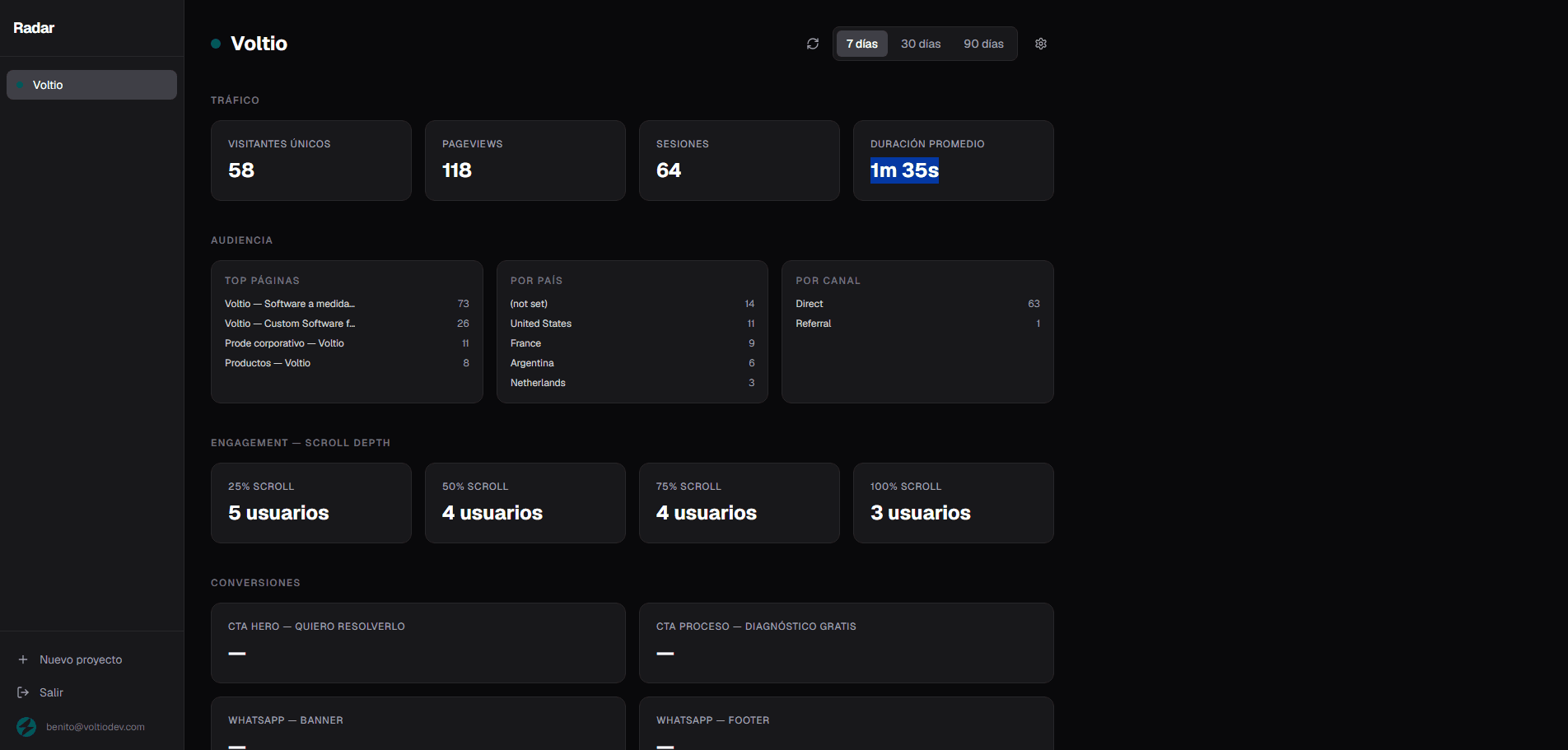The height and width of the screenshot is (750, 1568).
Task: Click the plus icon beside Nuevo proyecto
Action: [23, 659]
